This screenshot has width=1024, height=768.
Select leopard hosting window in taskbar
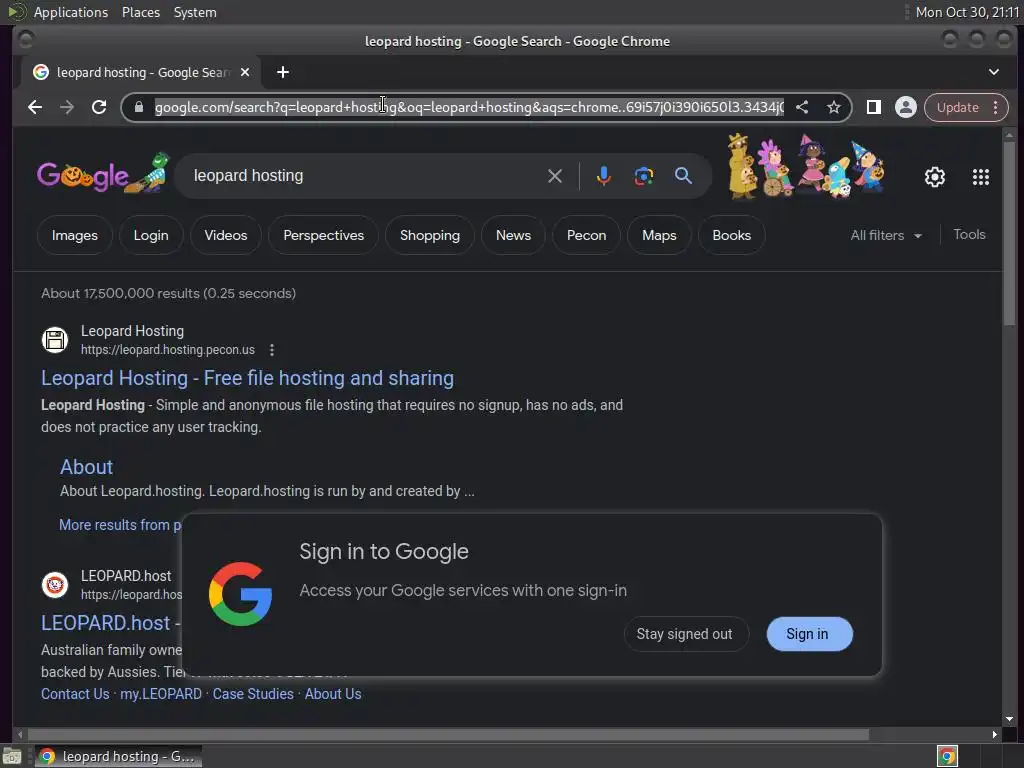pos(118,756)
